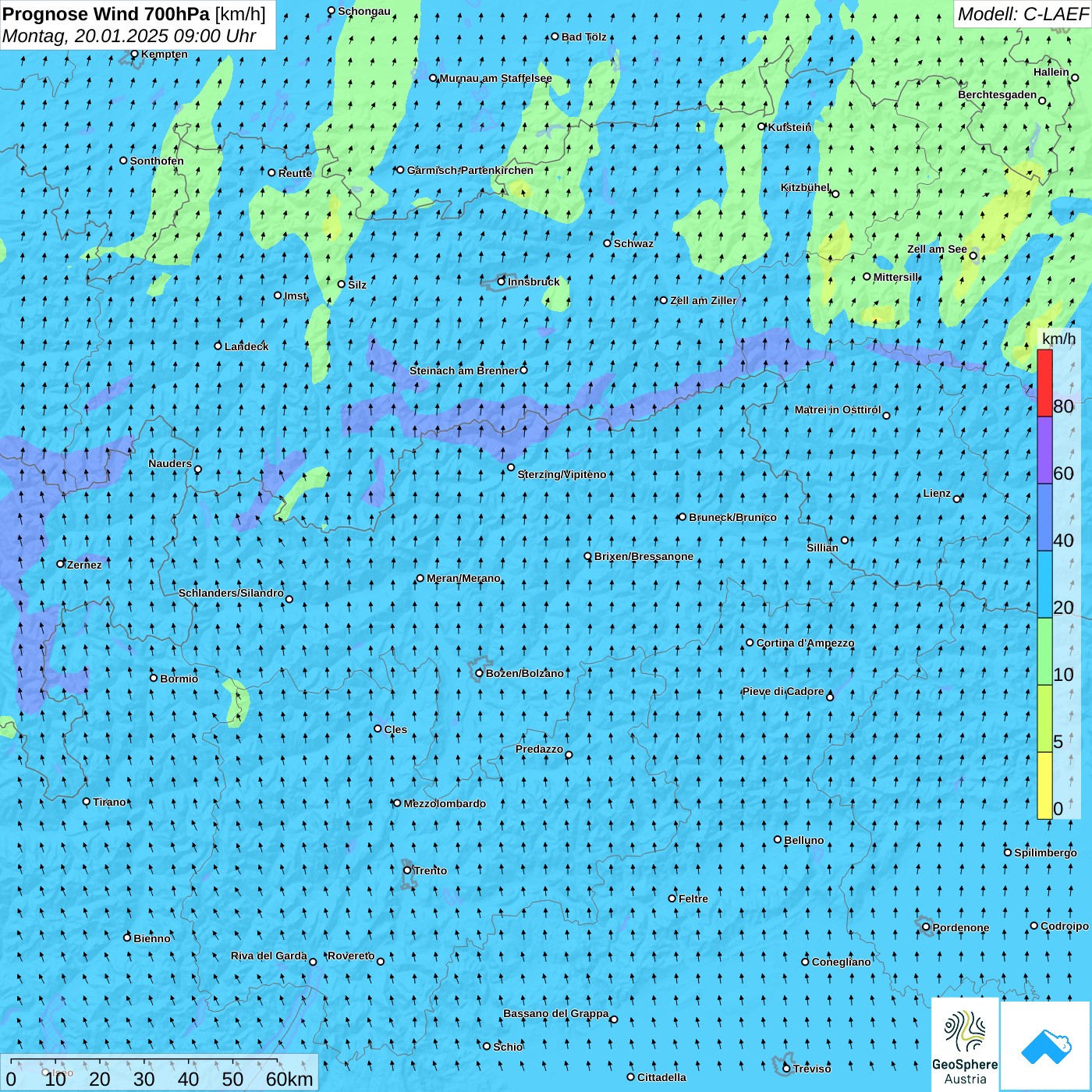Click the yellow 0 km/h legend swatch

(x=1044, y=785)
